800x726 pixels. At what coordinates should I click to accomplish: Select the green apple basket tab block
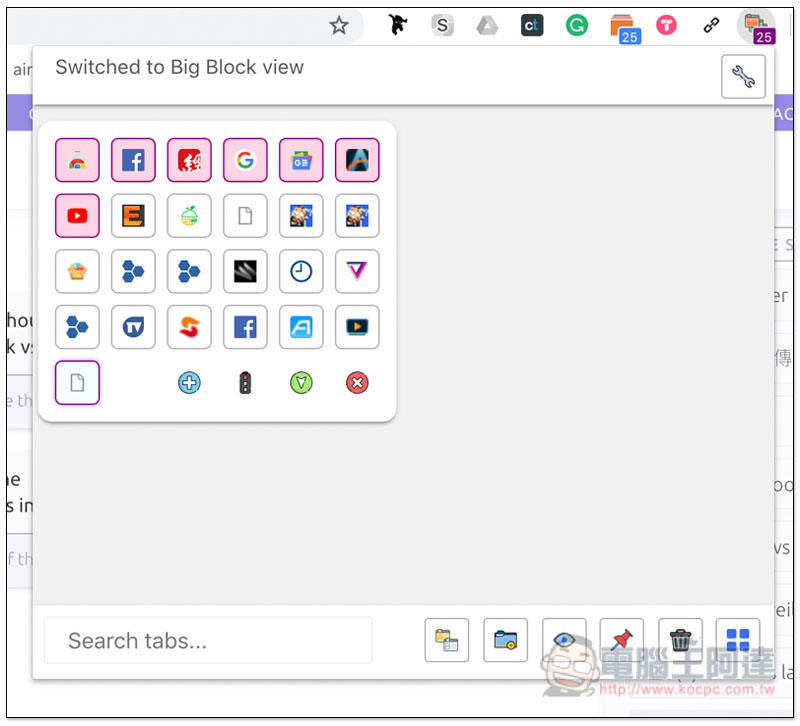[189, 215]
